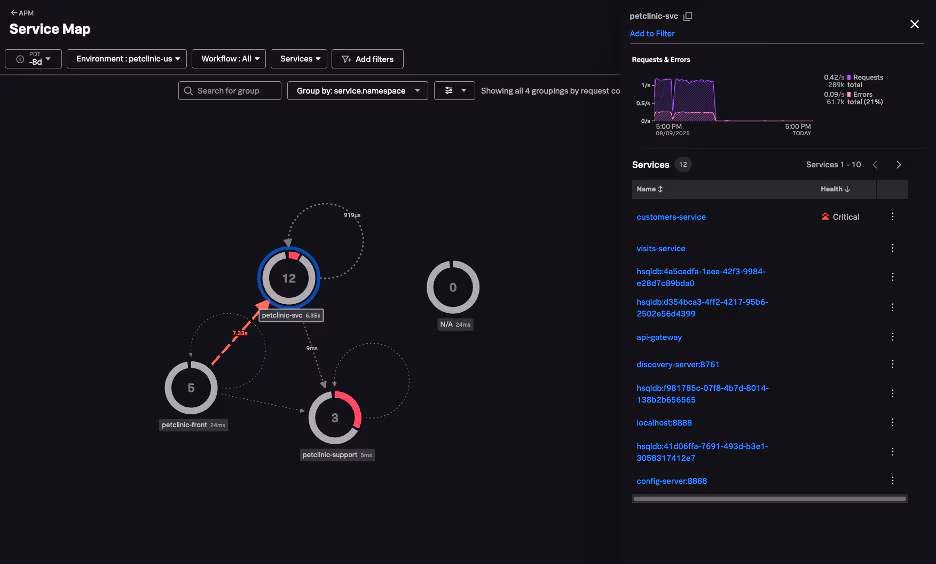Open the Workflow All filter menu
The width and height of the screenshot is (936, 564).
pos(229,59)
